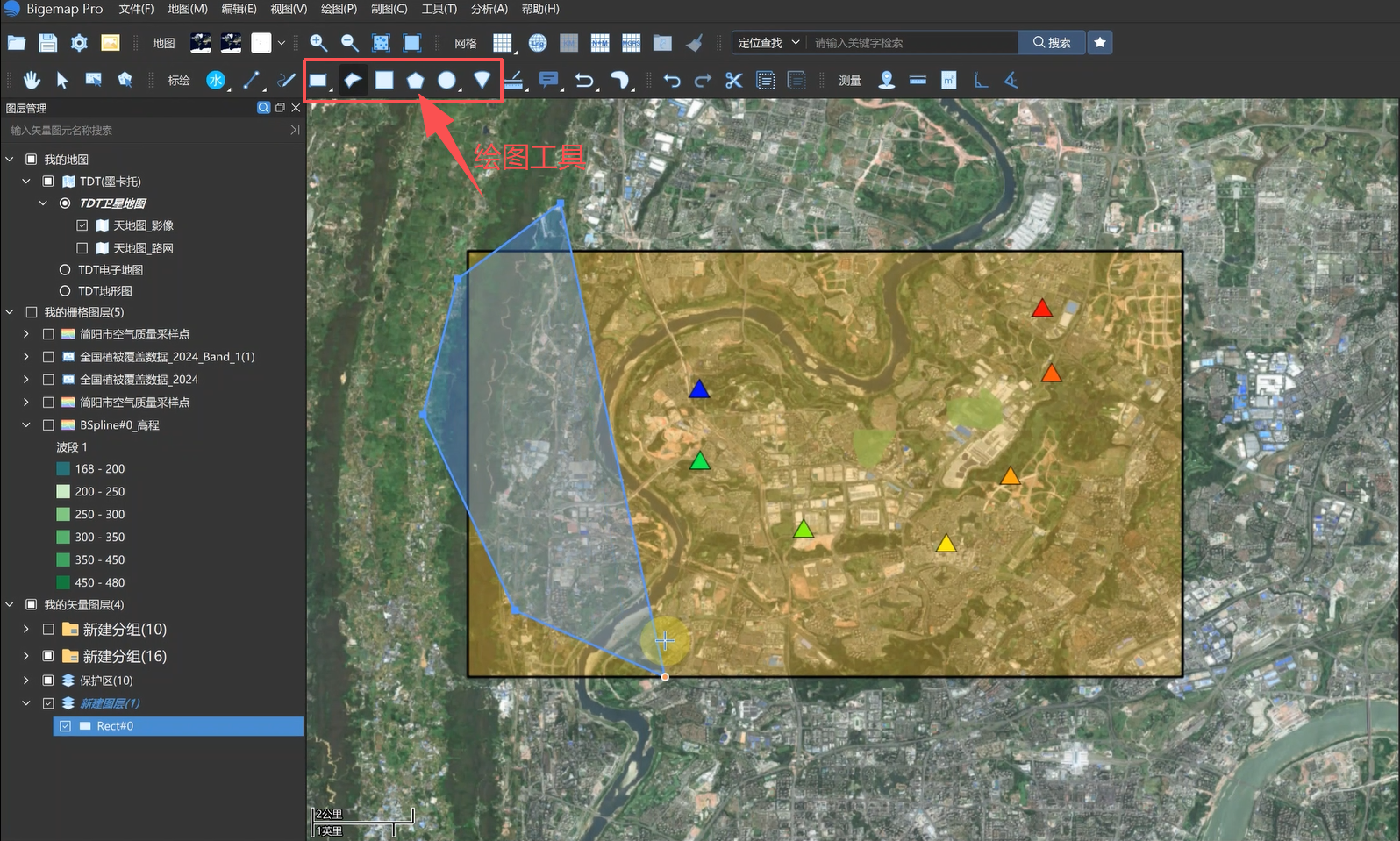Collapse the TDT(墨卡托) tree node
Viewport: 1400px width, 841px height.
(26, 181)
